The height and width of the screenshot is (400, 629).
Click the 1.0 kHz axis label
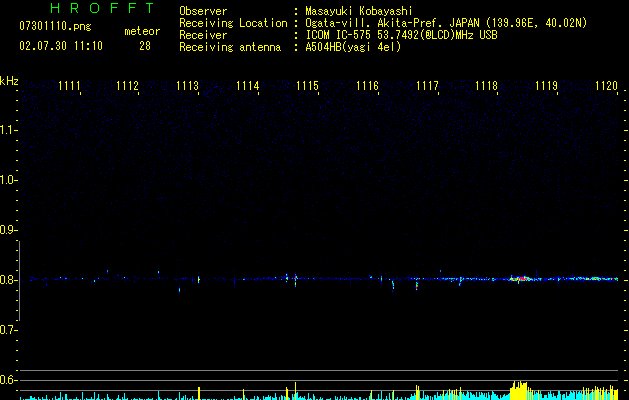click(x=7, y=180)
